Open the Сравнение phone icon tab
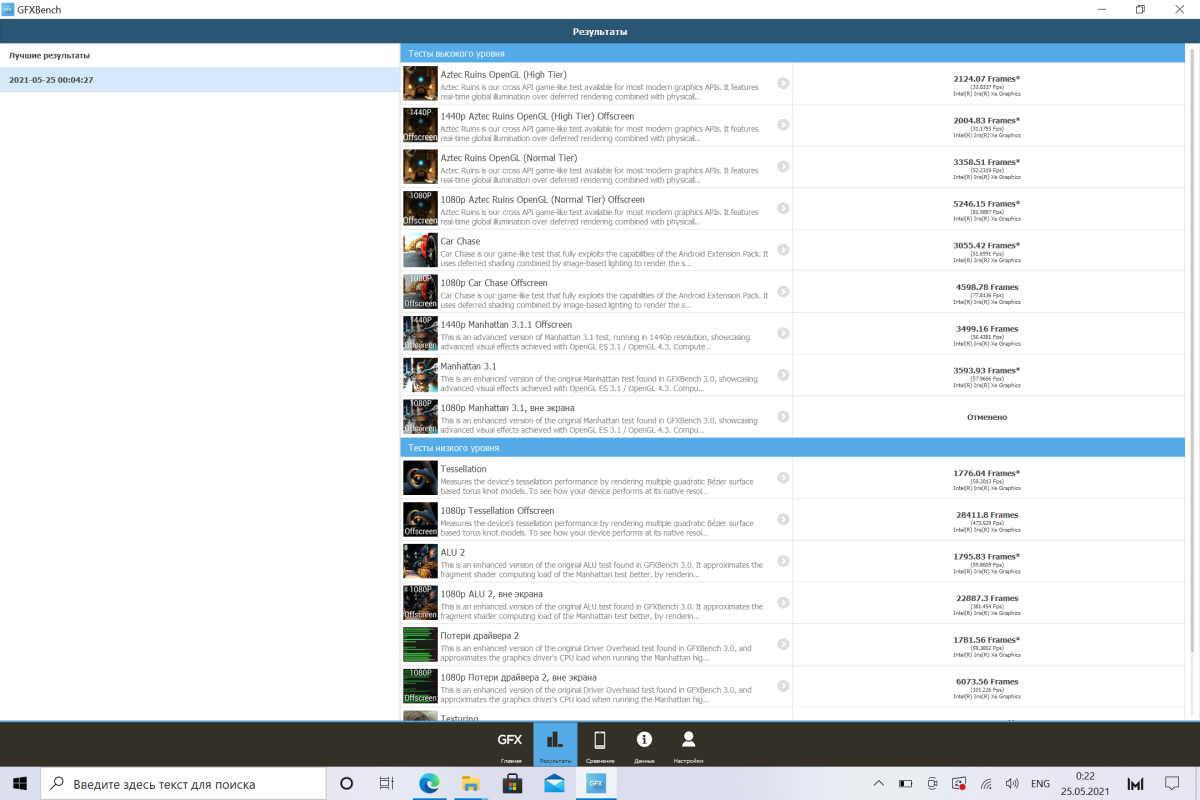Image resolution: width=1200 pixels, height=800 pixels. 600,745
